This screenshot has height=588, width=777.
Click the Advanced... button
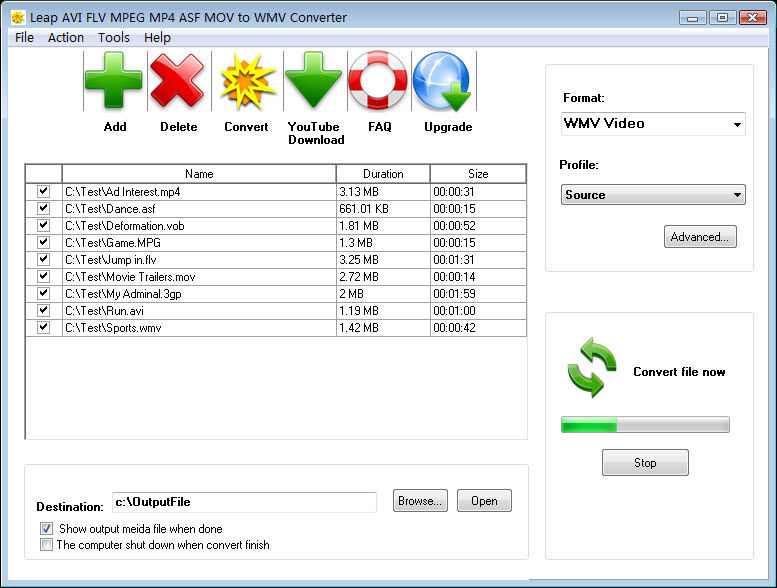(700, 237)
